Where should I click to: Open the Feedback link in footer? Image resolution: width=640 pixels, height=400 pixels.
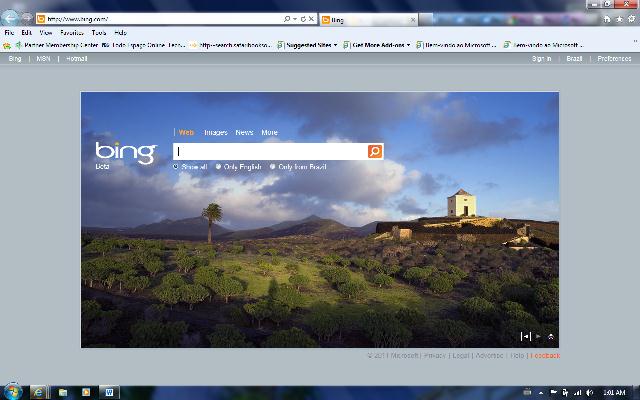click(x=545, y=355)
